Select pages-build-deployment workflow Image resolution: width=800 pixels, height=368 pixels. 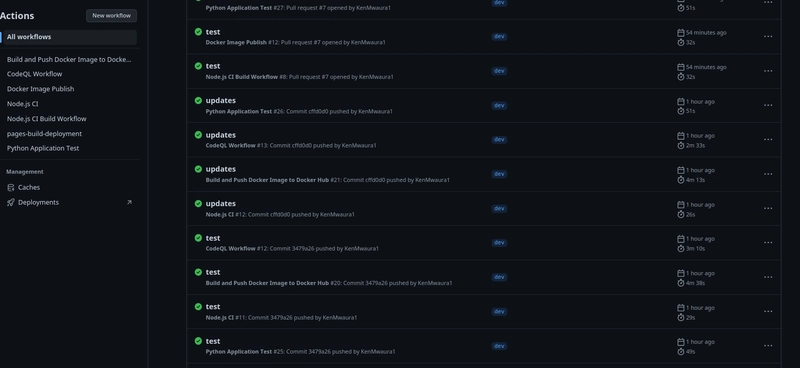(44, 134)
